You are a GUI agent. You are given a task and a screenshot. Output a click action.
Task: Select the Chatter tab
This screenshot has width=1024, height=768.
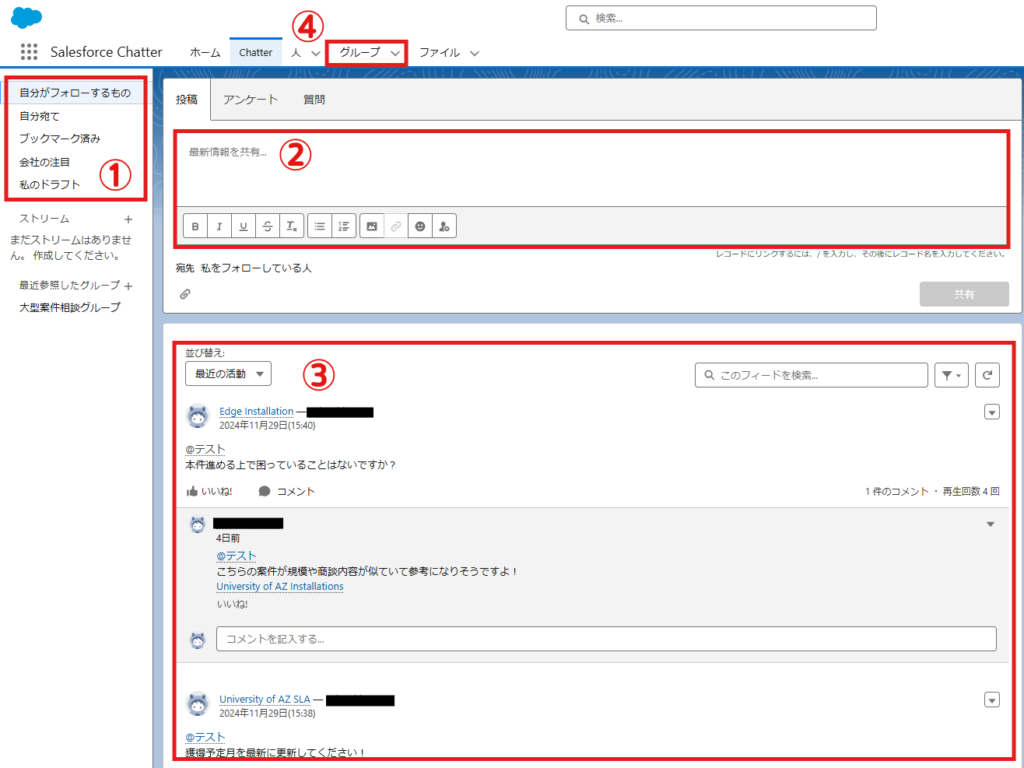point(255,52)
